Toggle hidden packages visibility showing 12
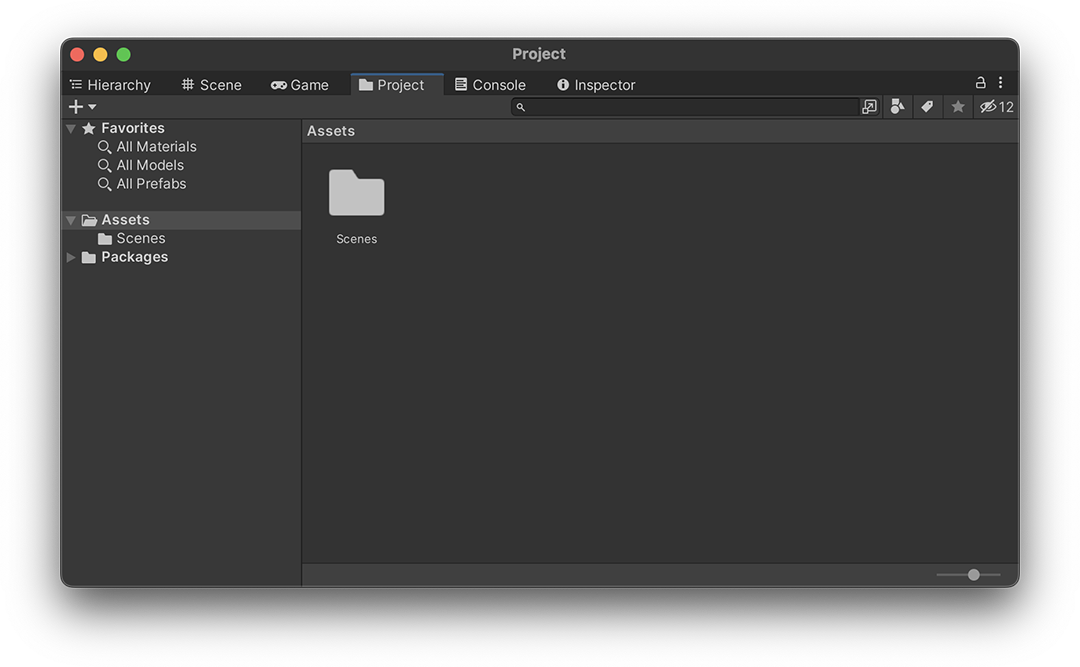Screen dimensions: 1080x667 [997, 107]
